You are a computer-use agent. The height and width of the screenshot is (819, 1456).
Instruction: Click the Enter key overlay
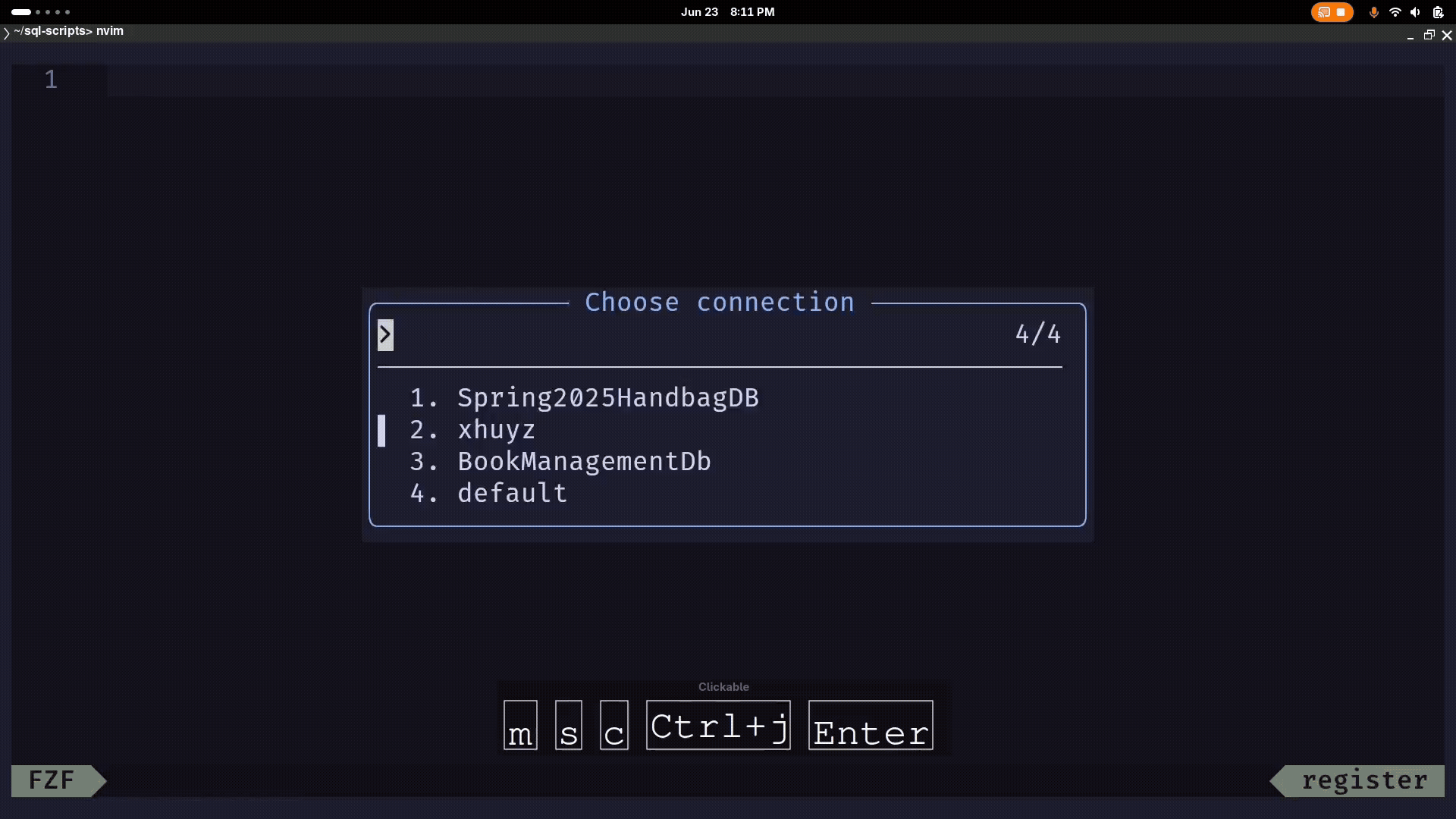pyautogui.click(x=871, y=726)
